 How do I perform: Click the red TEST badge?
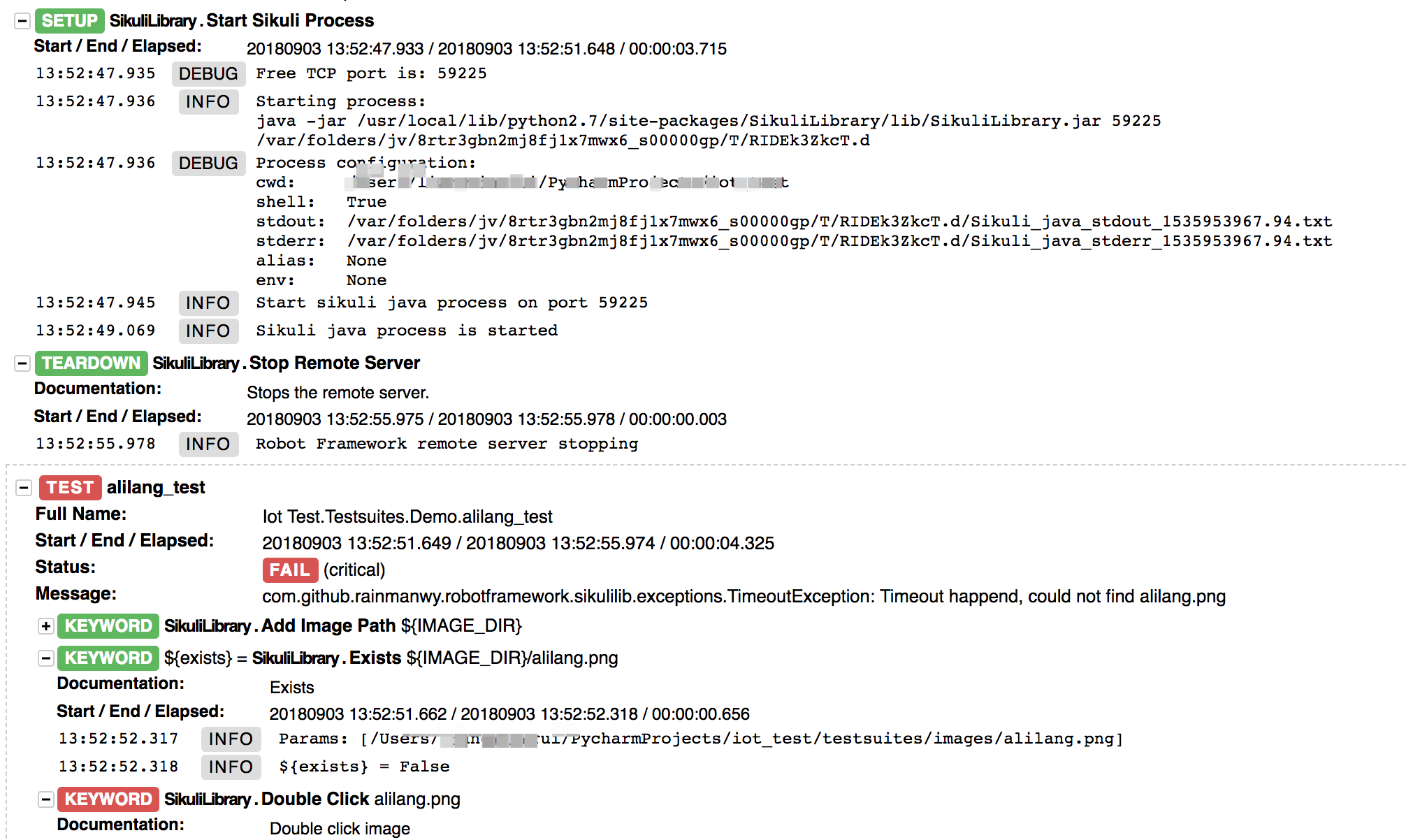tap(70, 488)
